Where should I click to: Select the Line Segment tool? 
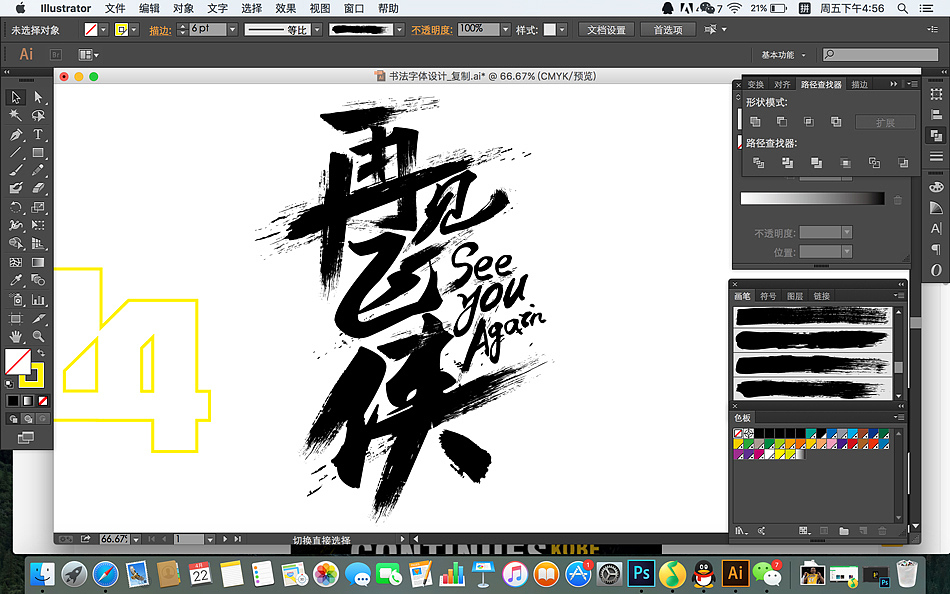pyautogui.click(x=16, y=152)
